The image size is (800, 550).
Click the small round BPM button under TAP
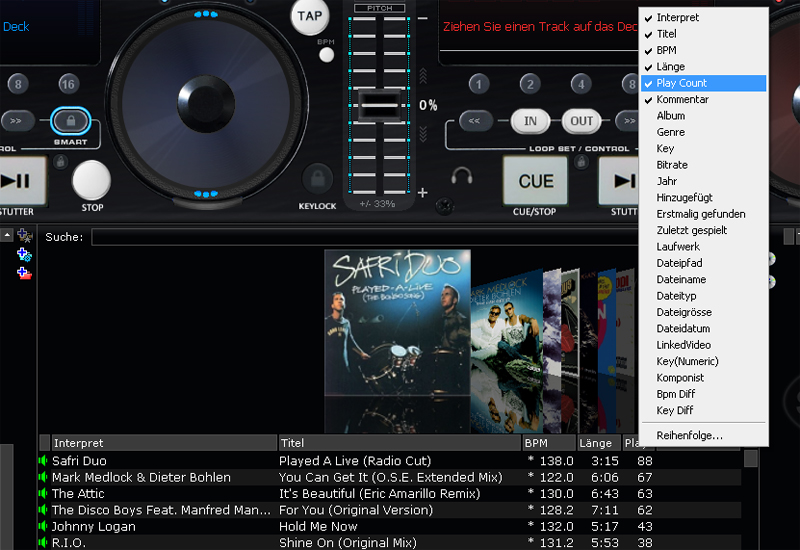point(326,55)
